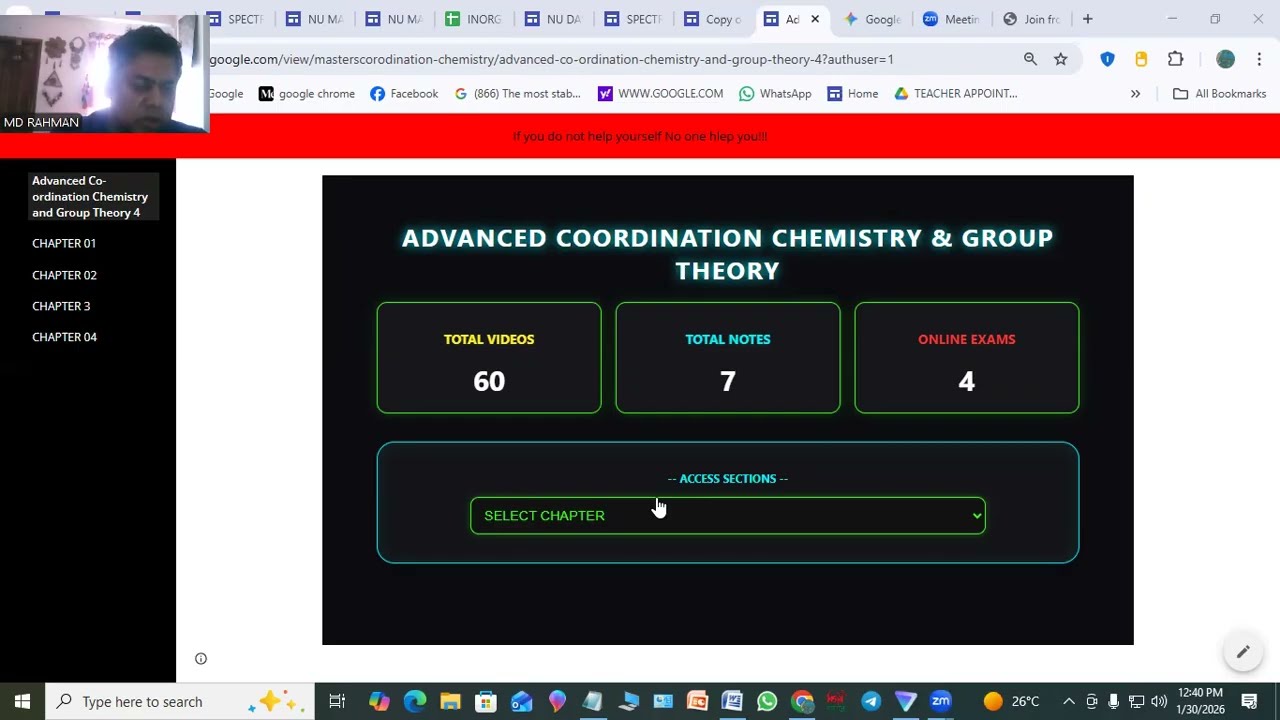Viewport: 1280px width, 720px height.
Task: Open the (866) The most stab... bookmark
Action: (517, 93)
